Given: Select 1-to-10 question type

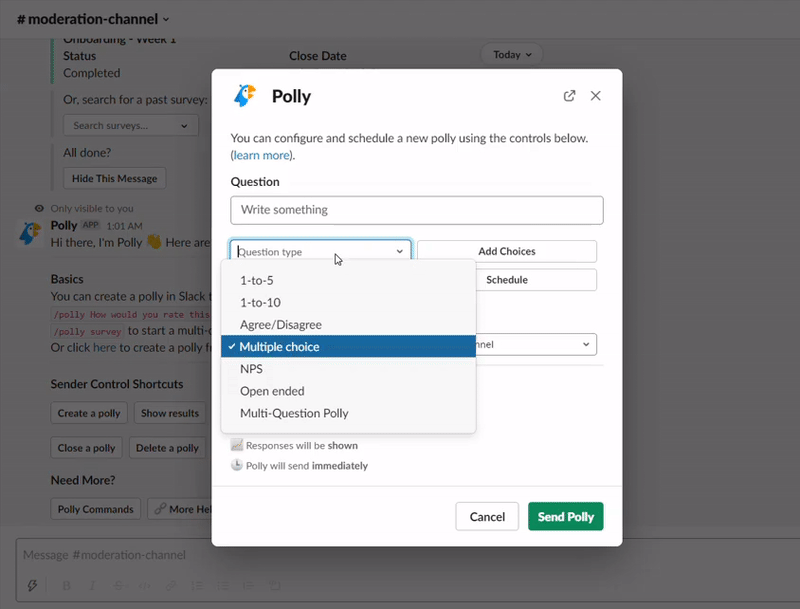Looking at the screenshot, I should [348, 302].
